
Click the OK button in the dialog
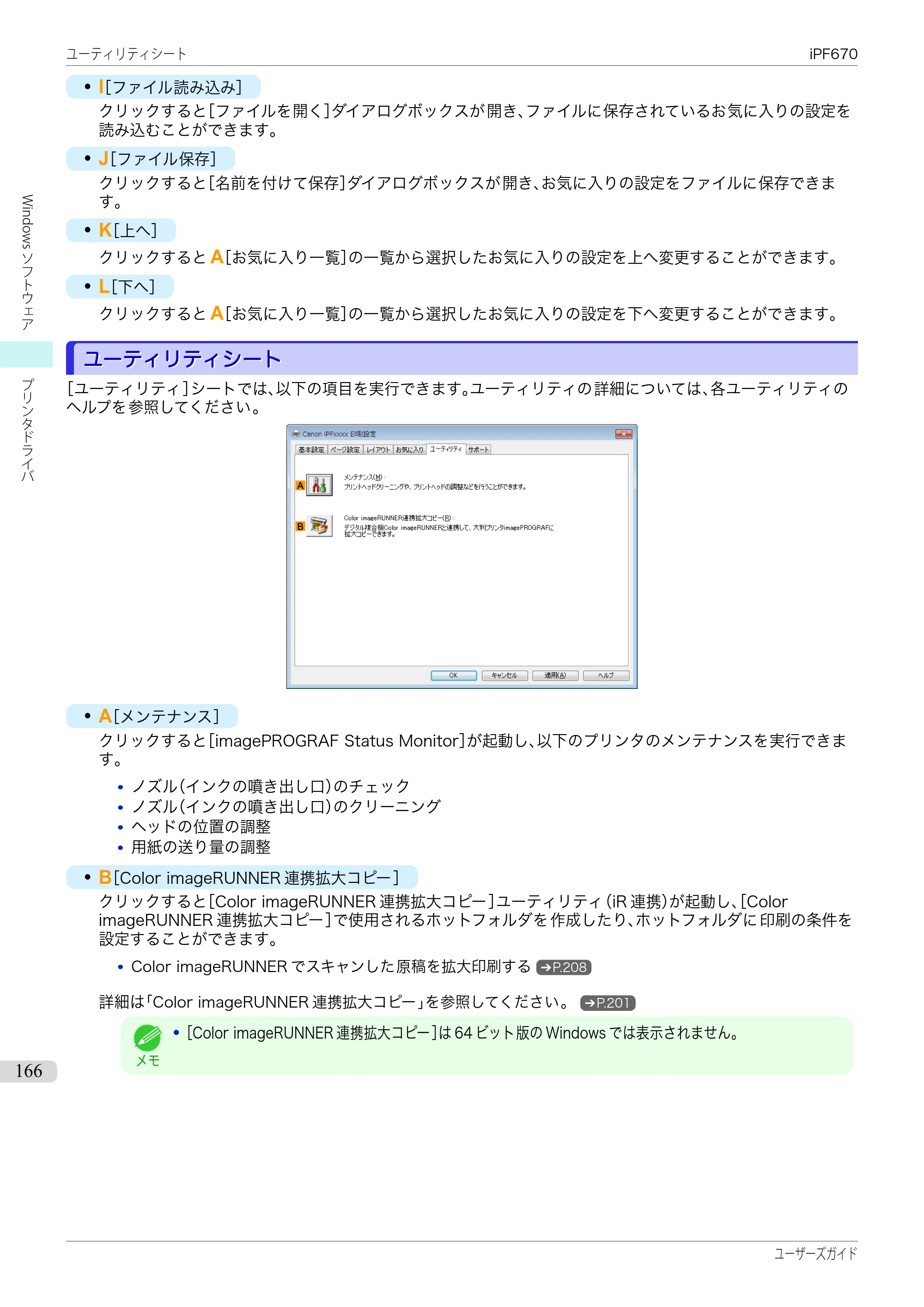pos(454,675)
